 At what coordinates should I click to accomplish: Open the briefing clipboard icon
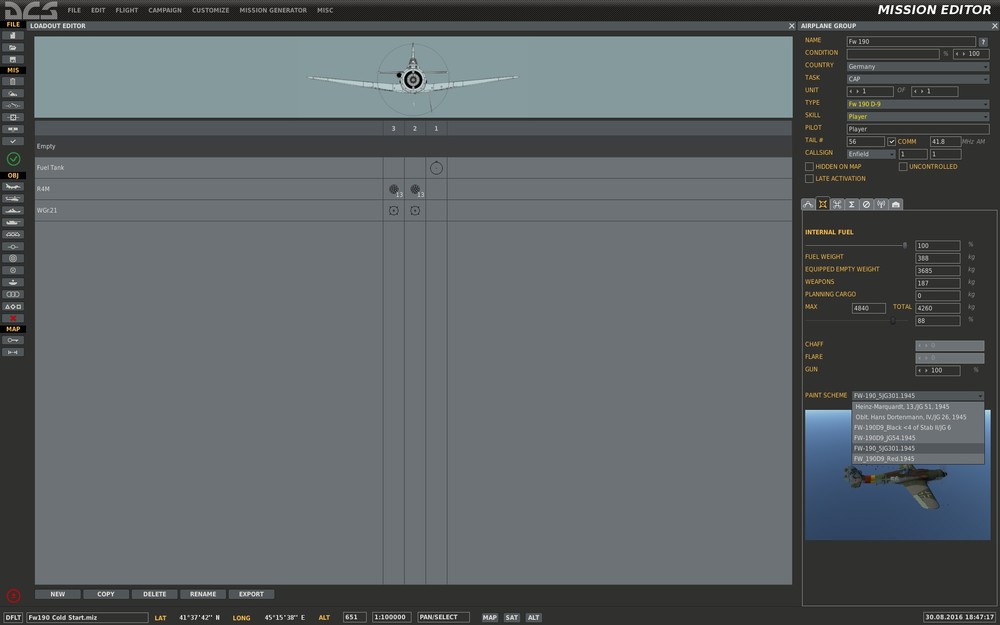tap(13, 82)
